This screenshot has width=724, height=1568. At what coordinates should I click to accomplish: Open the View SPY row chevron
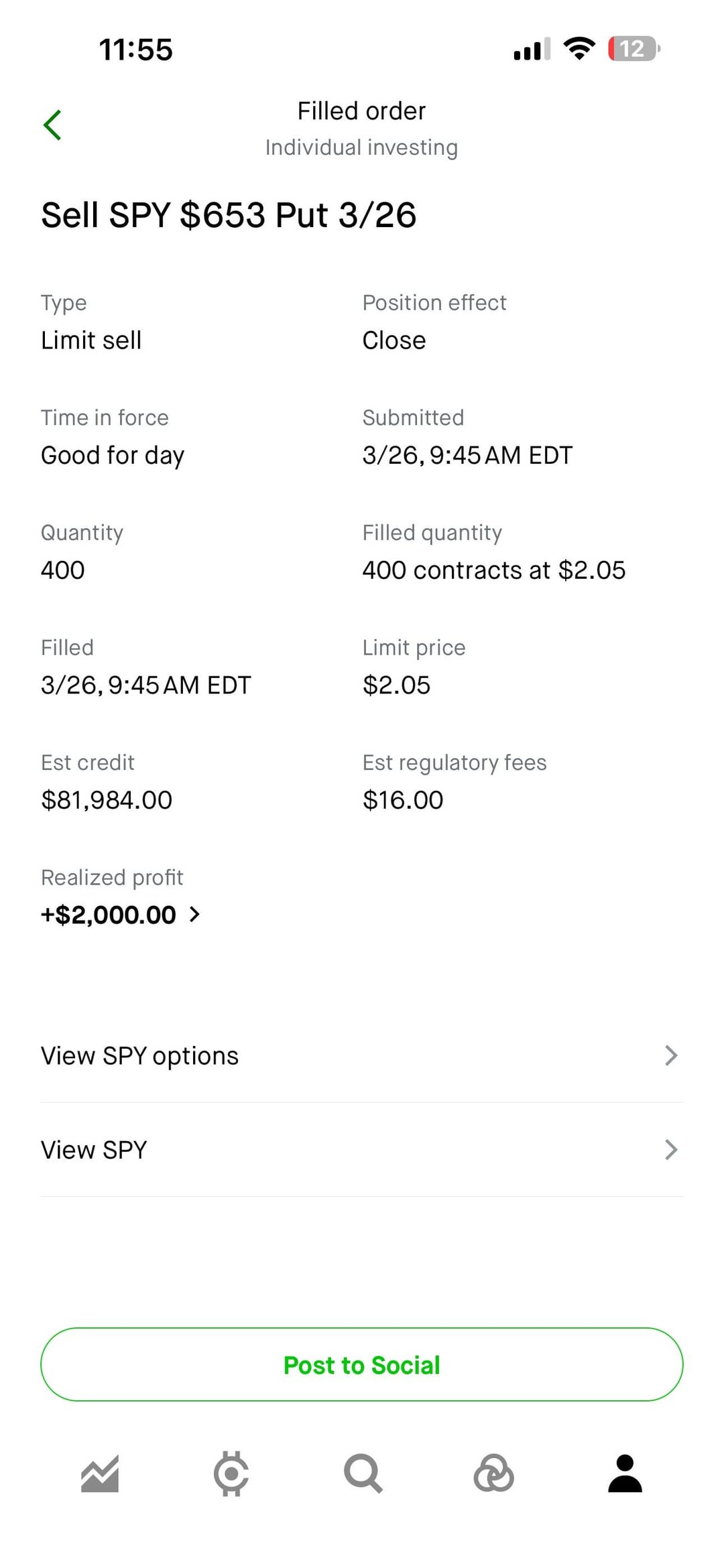[x=670, y=1150]
